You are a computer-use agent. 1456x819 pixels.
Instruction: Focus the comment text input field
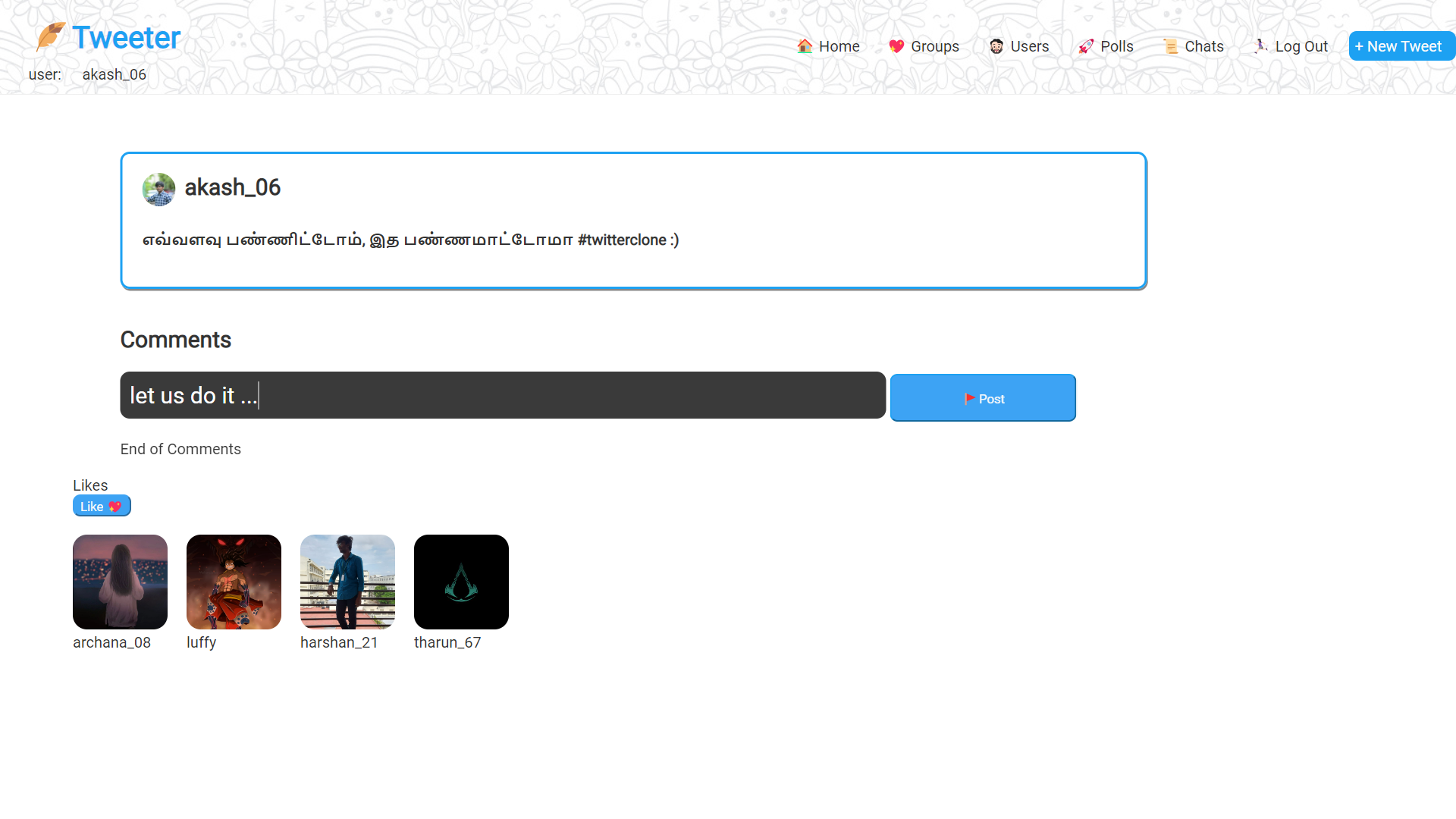click(x=502, y=395)
